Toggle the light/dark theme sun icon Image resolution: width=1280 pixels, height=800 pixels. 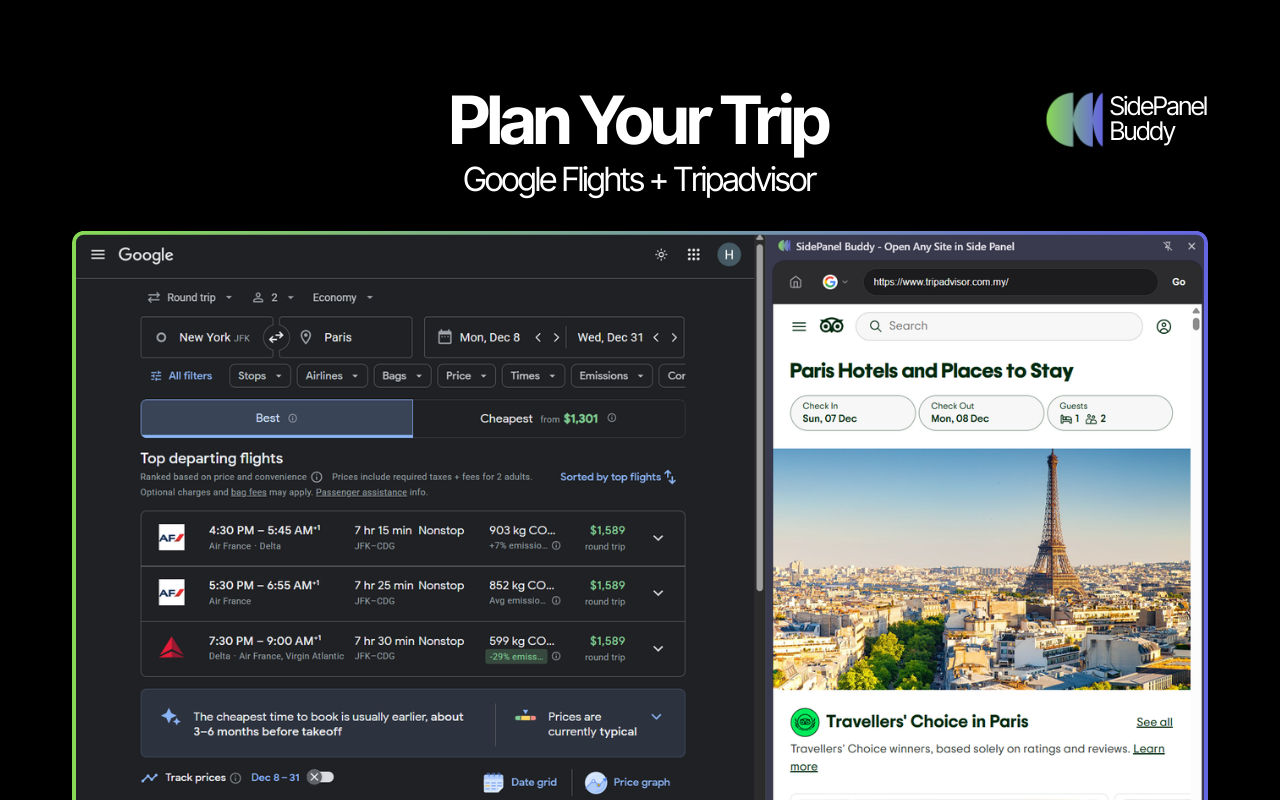pos(661,255)
